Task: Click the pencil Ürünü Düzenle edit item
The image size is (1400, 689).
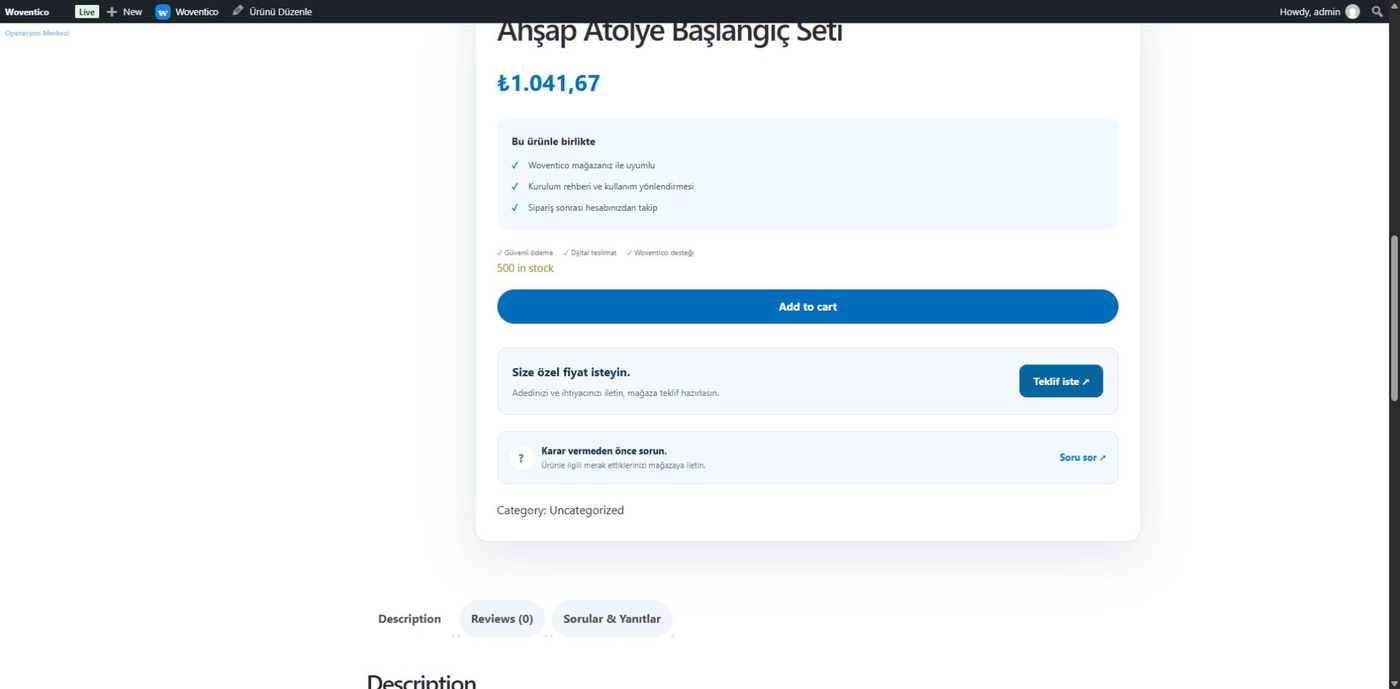Action: (x=272, y=12)
